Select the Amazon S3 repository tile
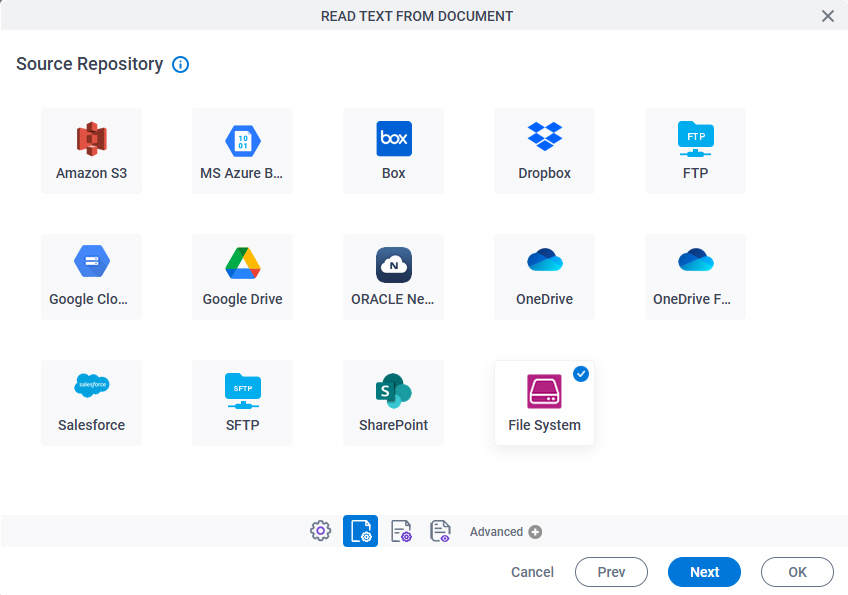848x595 pixels. coord(91,151)
